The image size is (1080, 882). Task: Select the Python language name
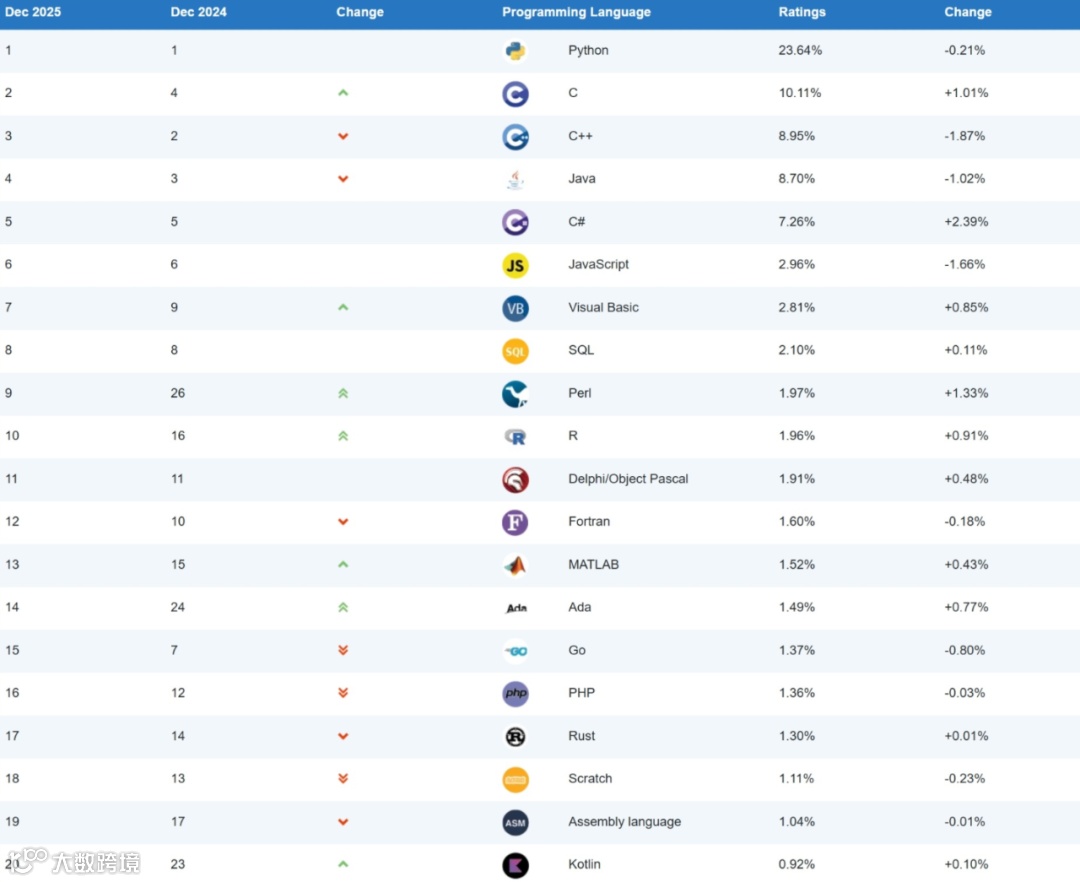(588, 50)
